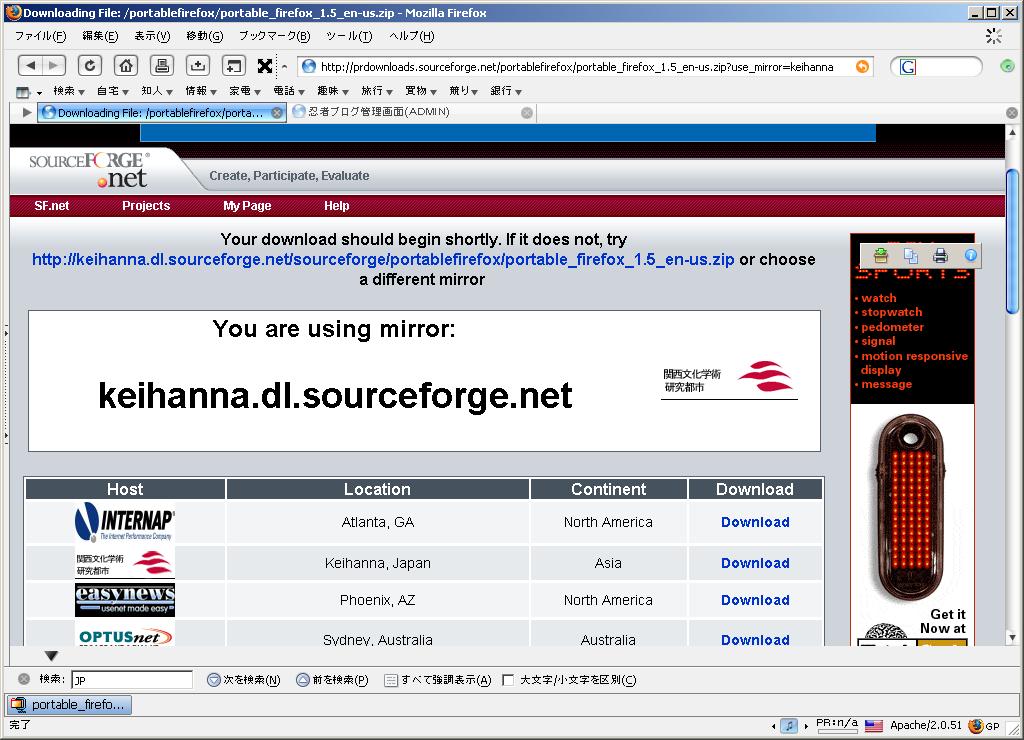
Task: Expand the 電話 bookmark folder
Action: tap(289, 91)
